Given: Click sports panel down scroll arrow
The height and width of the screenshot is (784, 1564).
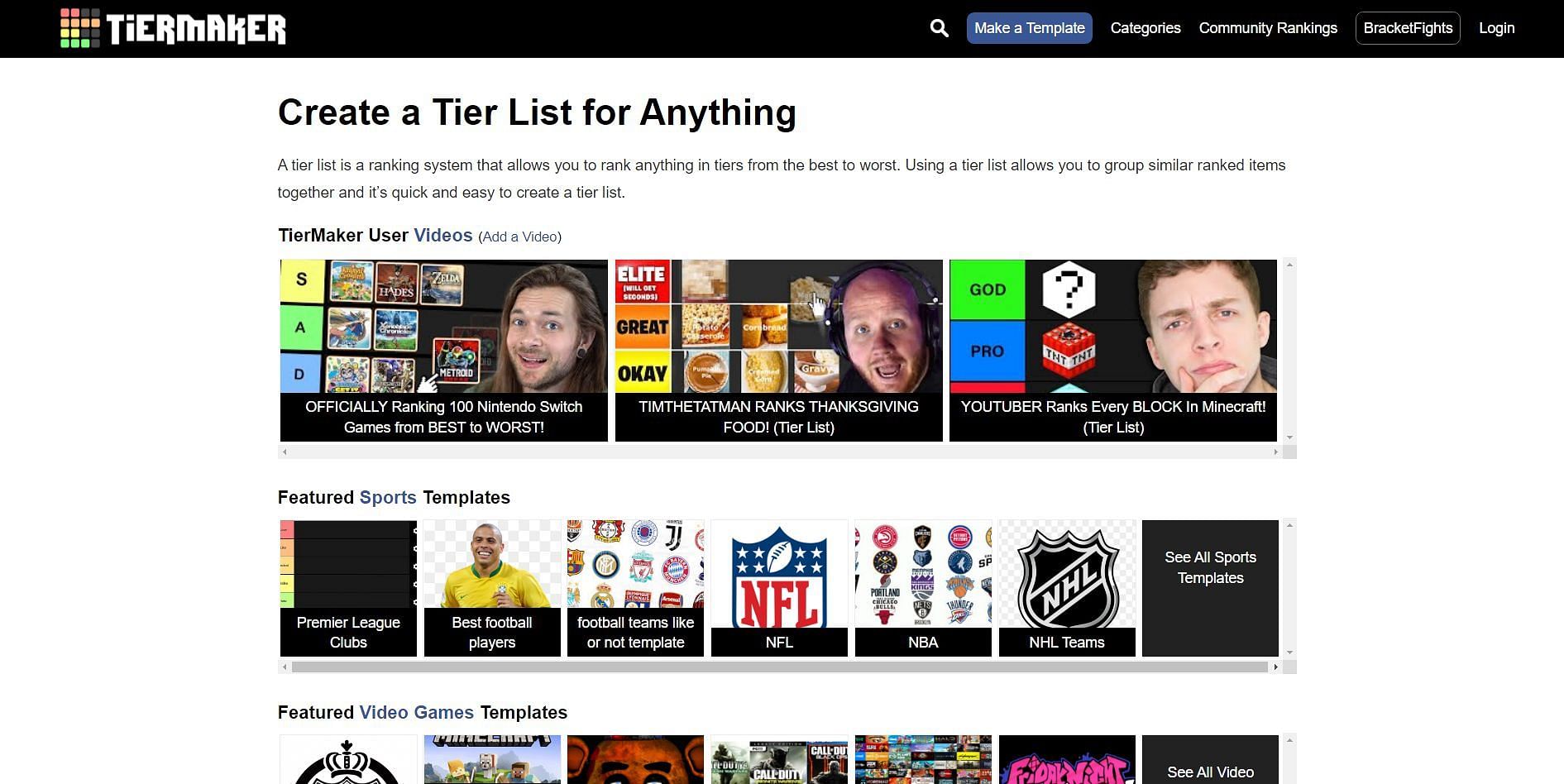Looking at the screenshot, I should 1289,653.
